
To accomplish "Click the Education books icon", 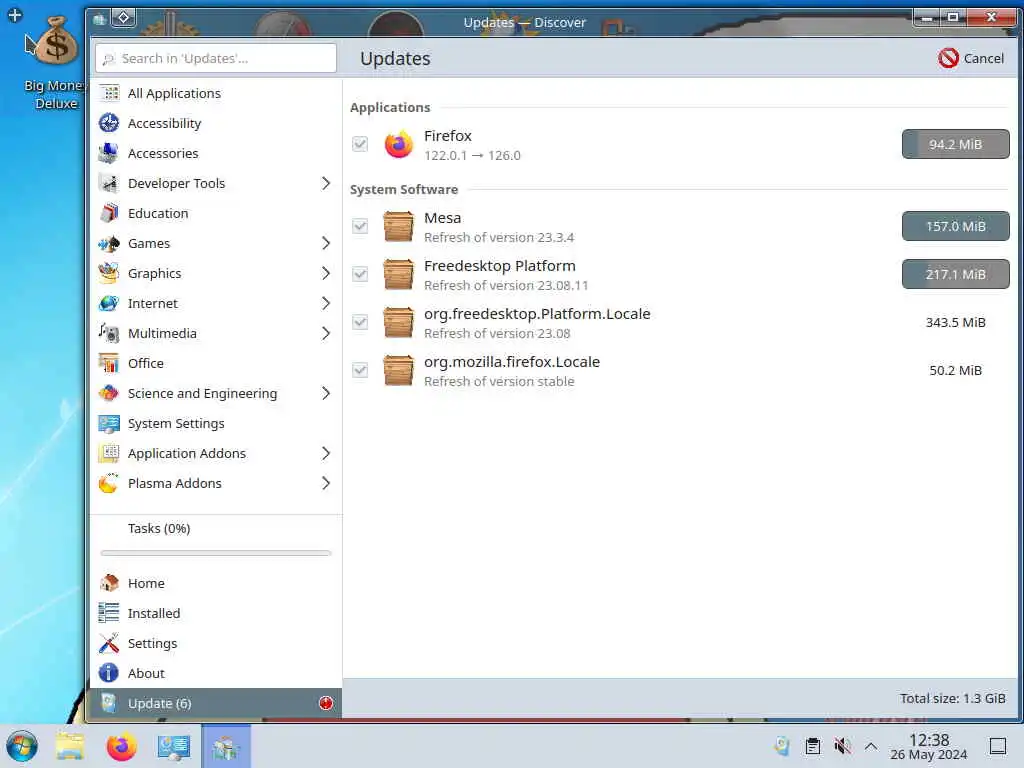I will pos(109,214).
